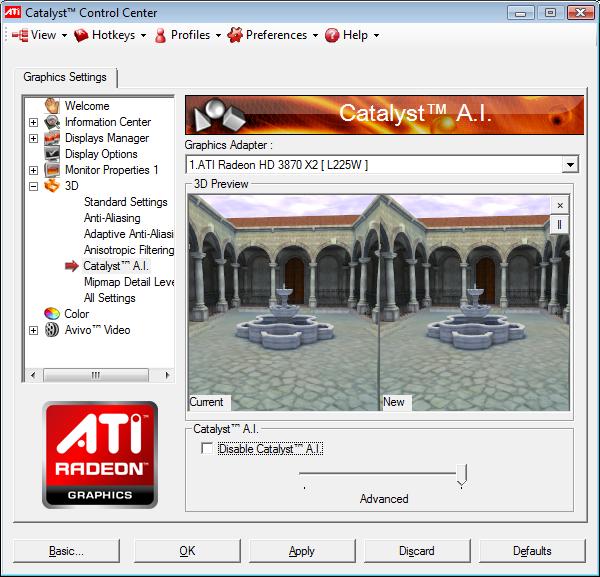Click the Catalyst A.I. slider handle
Screen dimensions: 600x577
coord(462,476)
